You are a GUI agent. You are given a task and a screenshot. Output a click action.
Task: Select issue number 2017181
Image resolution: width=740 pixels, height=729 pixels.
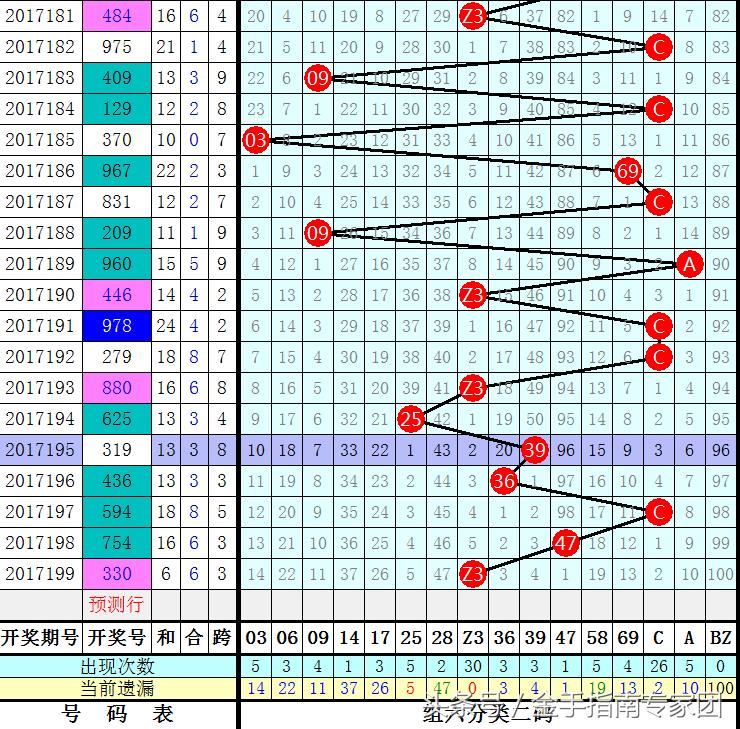pos(40,16)
